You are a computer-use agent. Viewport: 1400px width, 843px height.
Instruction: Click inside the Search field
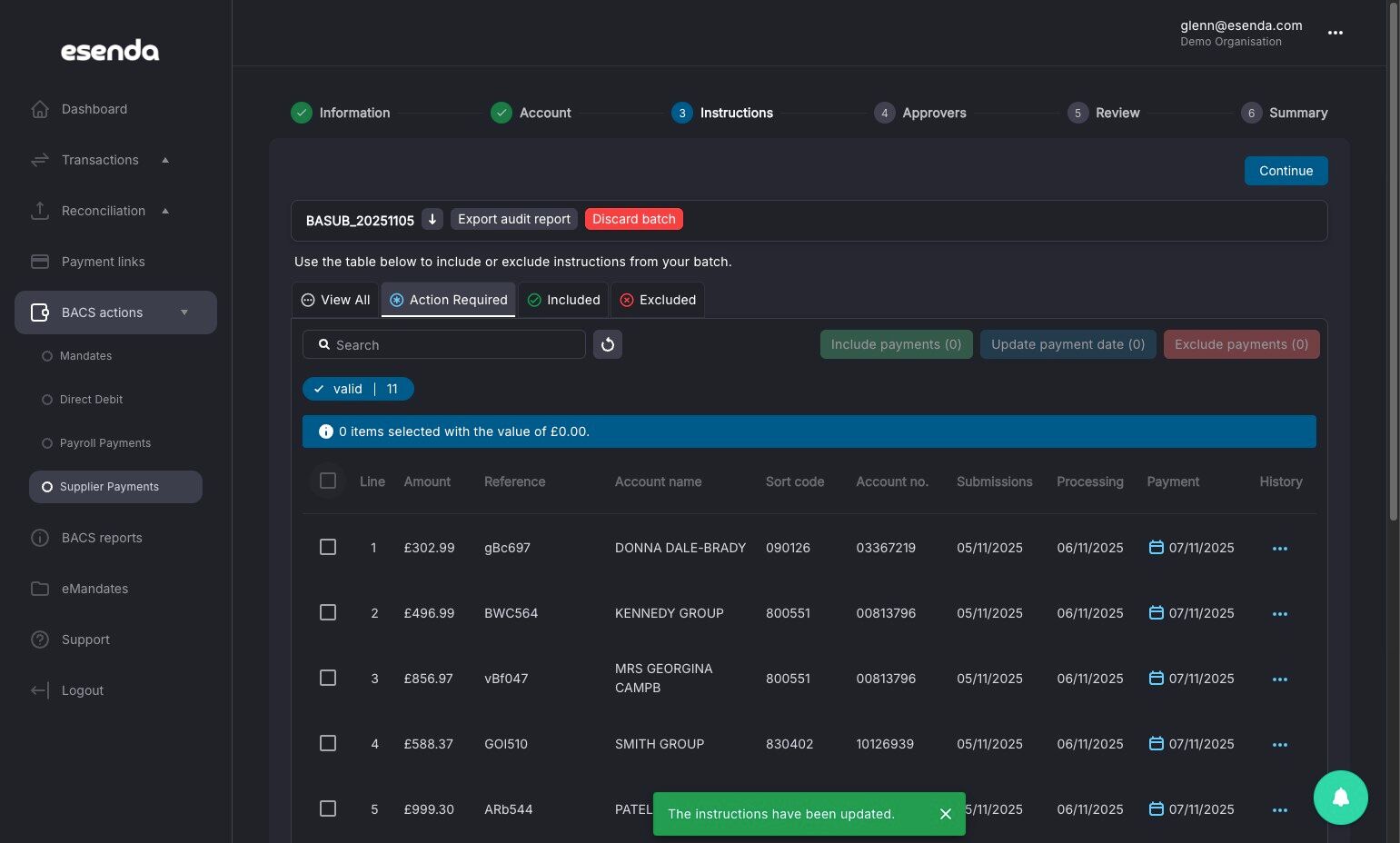coord(444,344)
